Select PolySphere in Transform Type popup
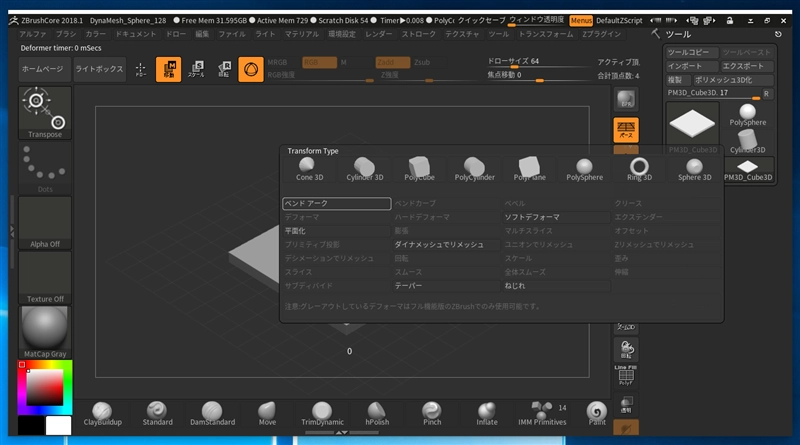Image resolution: width=800 pixels, height=445 pixels. coord(585,169)
